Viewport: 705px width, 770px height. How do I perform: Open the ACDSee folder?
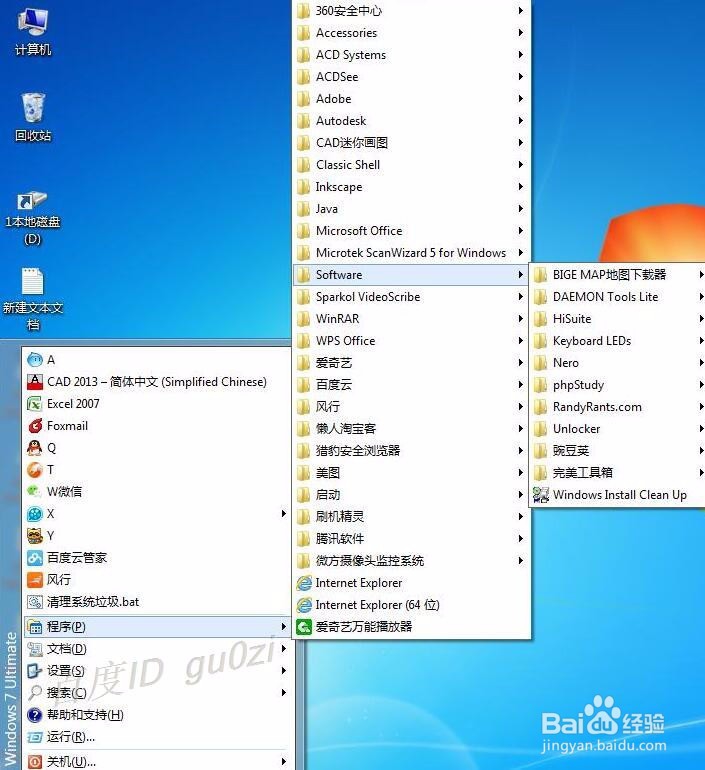pos(411,77)
